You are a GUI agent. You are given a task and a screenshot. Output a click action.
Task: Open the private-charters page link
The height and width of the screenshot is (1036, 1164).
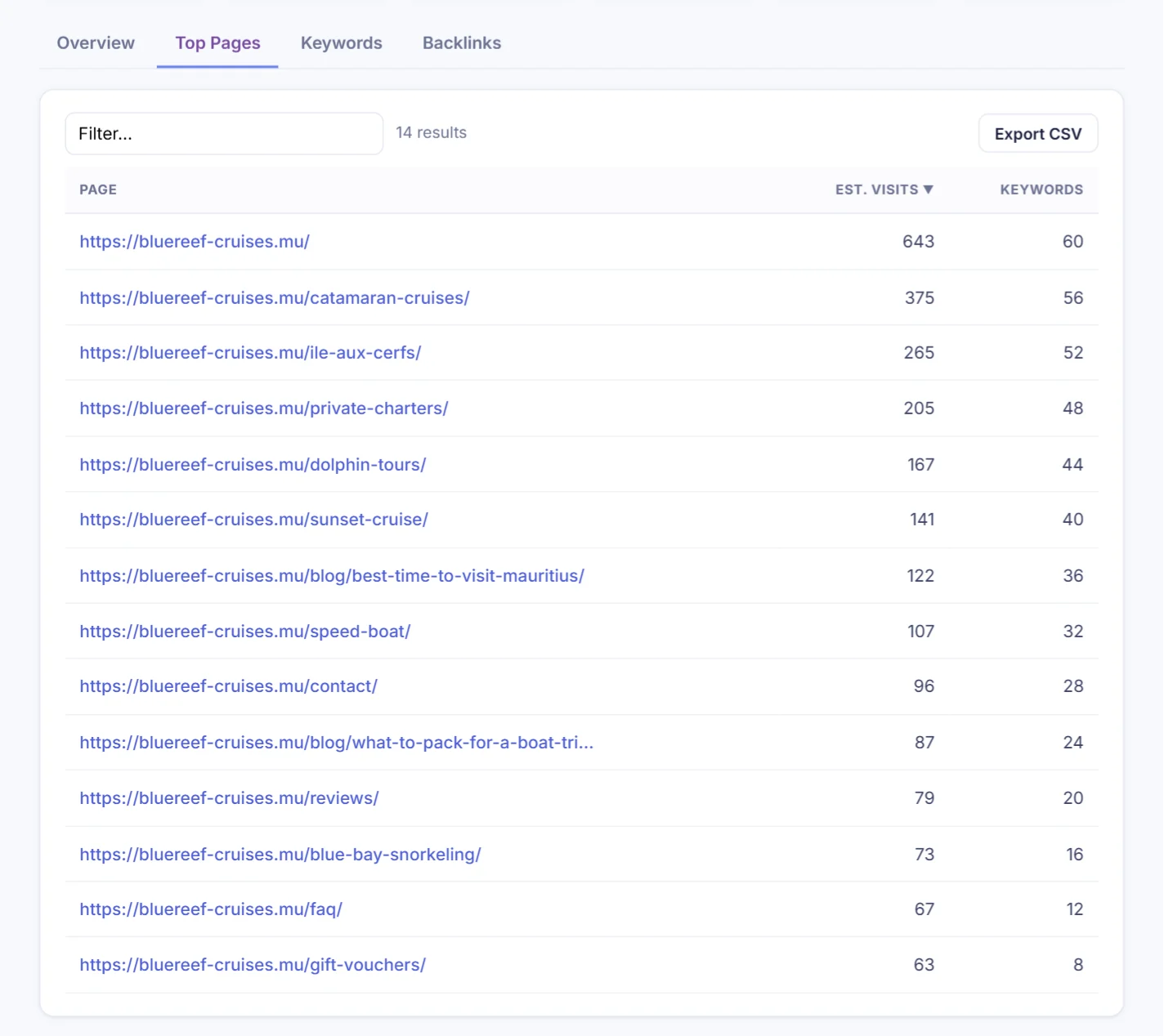[x=264, y=409]
